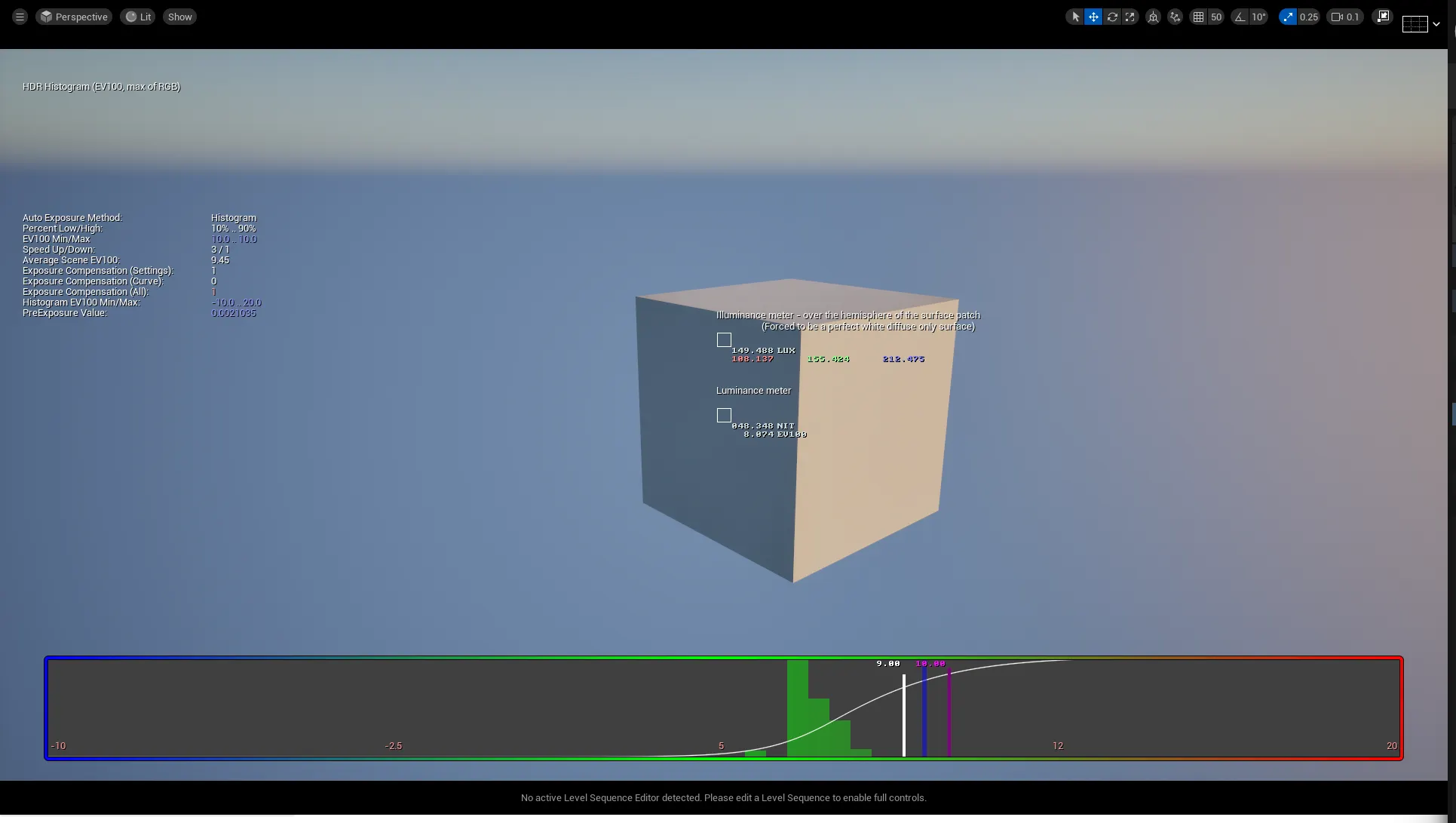Viewport: 1456px width, 823px height.
Task: Open grid snap size value 50
Action: click(1216, 17)
